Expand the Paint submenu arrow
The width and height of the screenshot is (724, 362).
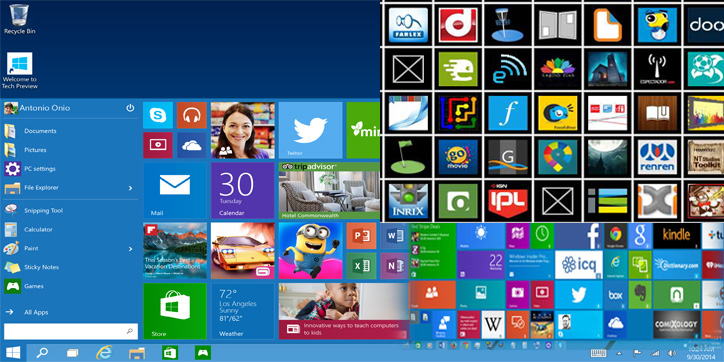[x=130, y=248]
